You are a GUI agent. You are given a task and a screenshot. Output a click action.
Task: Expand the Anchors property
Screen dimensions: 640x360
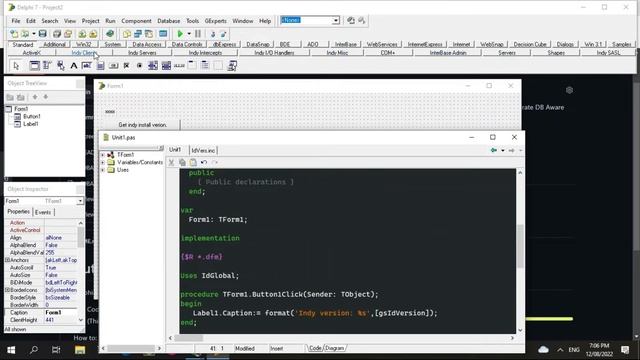pos(7,260)
